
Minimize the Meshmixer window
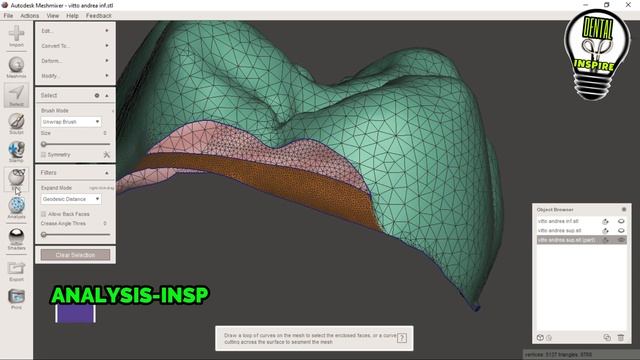586,4
